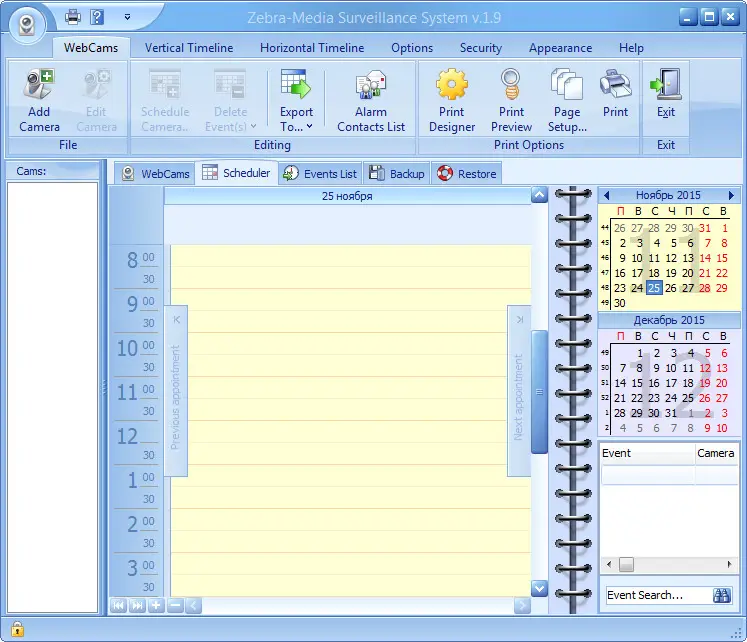Select December 31 in the calendar
Image resolution: width=747 pixels, height=642 pixels.
671,413
